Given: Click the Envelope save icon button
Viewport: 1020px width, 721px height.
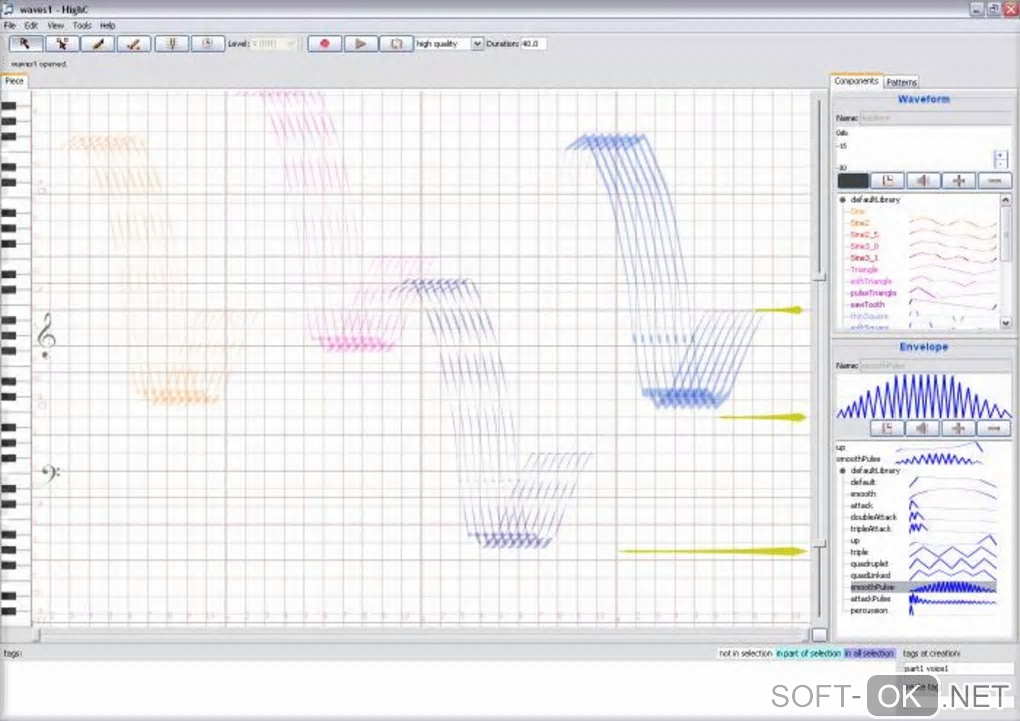Looking at the screenshot, I should point(887,428).
